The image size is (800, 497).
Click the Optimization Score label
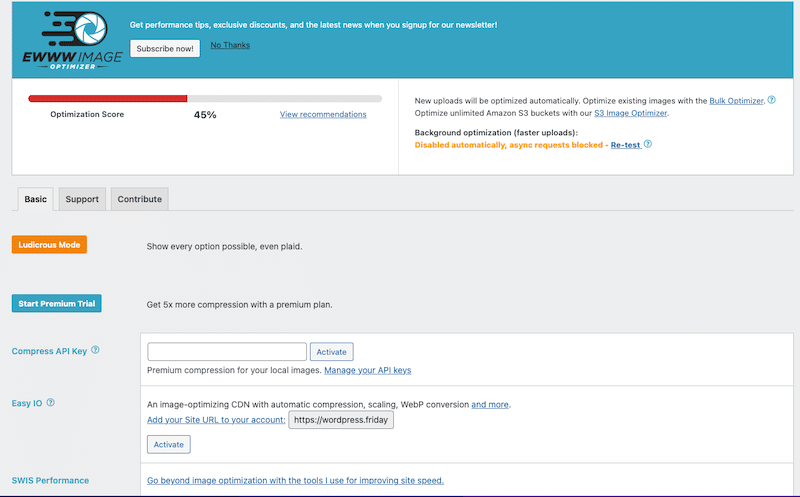click(x=87, y=114)
